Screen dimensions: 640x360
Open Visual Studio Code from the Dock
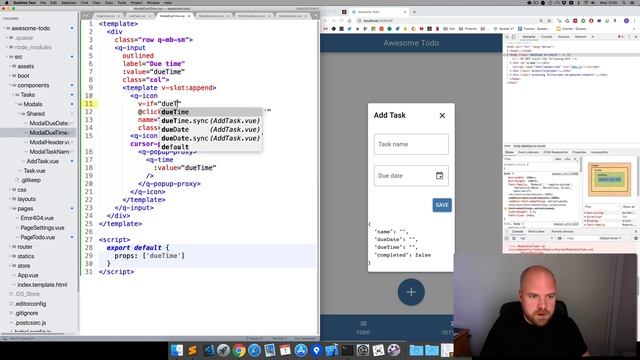coord(208,350)
